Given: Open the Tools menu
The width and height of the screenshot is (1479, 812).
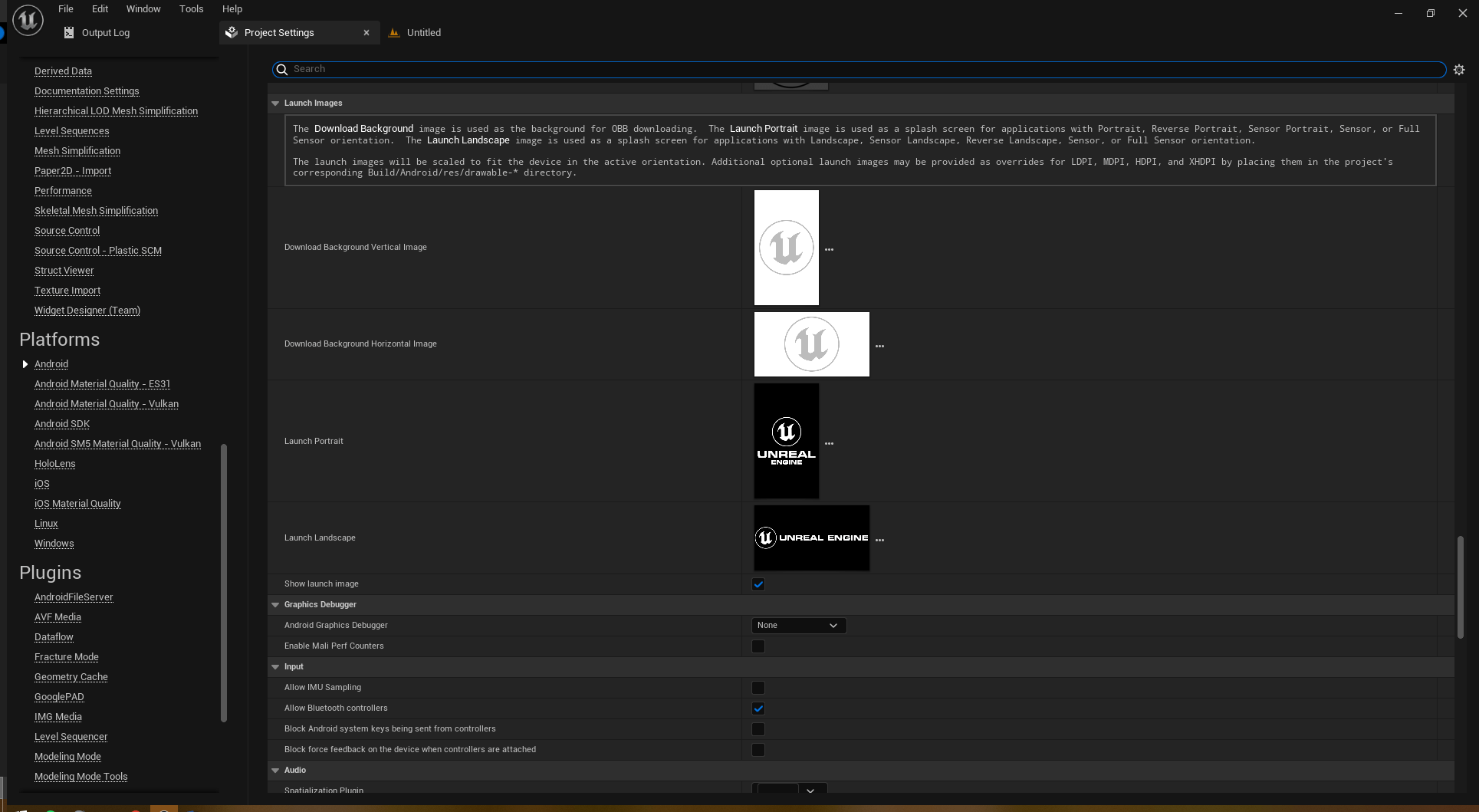Looking at the screenshot, I should tap(192, 9).
